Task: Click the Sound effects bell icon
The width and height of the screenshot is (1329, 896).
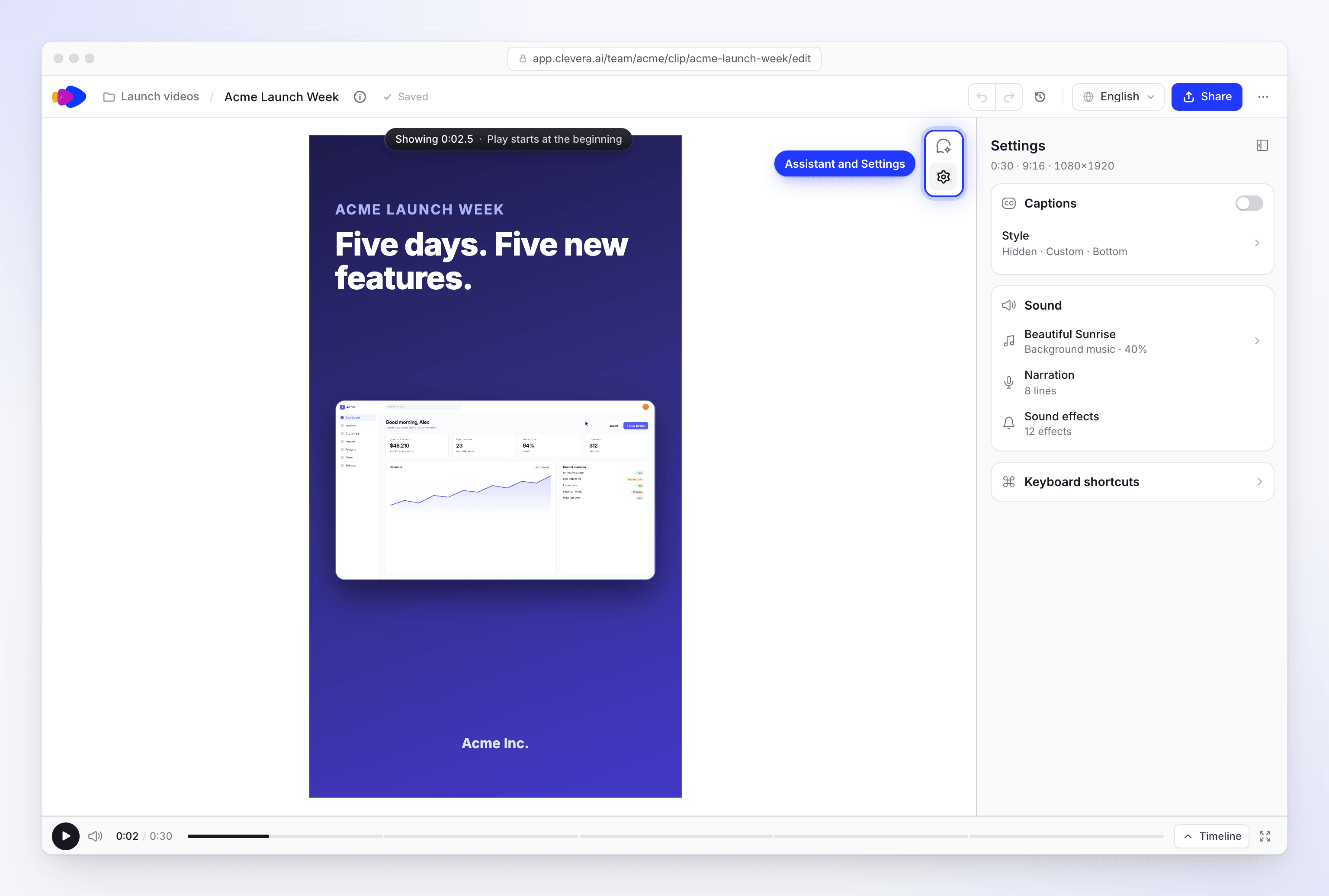Action: point(1009,423)
